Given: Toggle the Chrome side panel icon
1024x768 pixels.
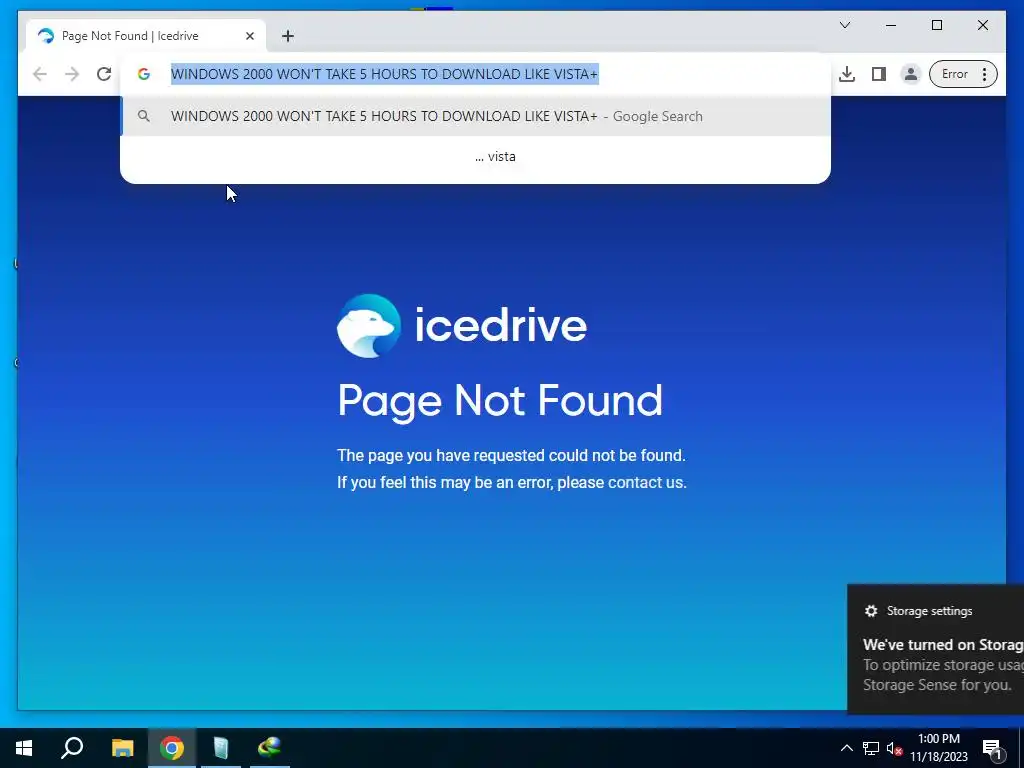Looking at the screenshot, I should pyautogui.click(x=878, y=74).
